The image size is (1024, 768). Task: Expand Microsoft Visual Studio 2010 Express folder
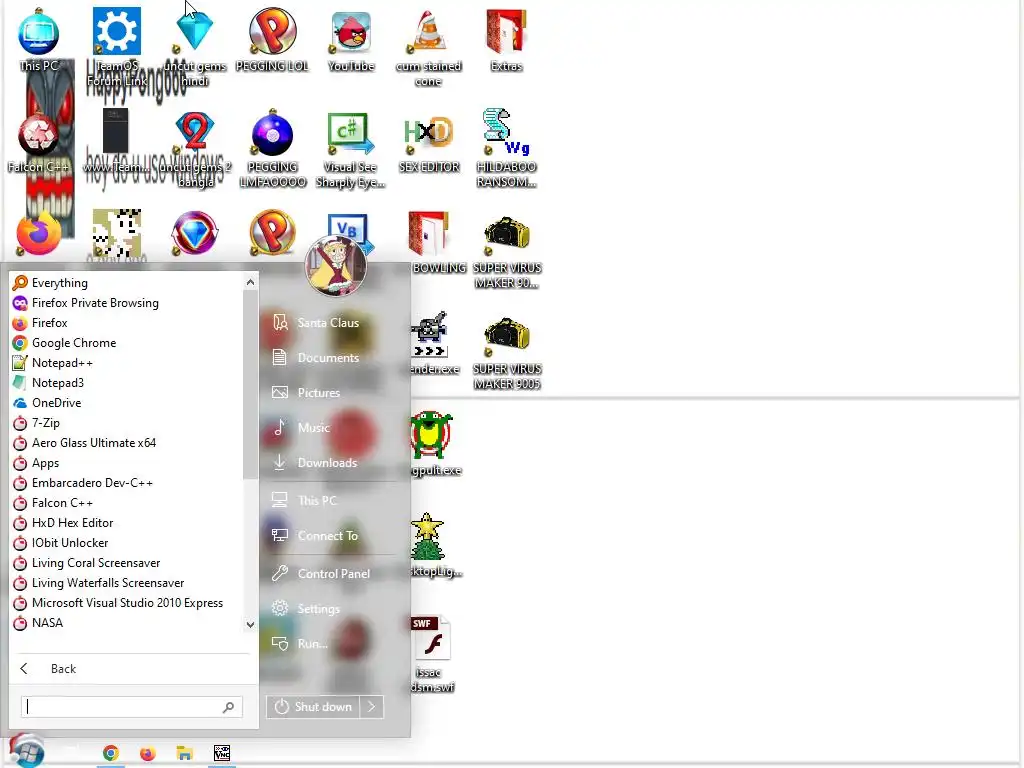[x=127, y=603]
